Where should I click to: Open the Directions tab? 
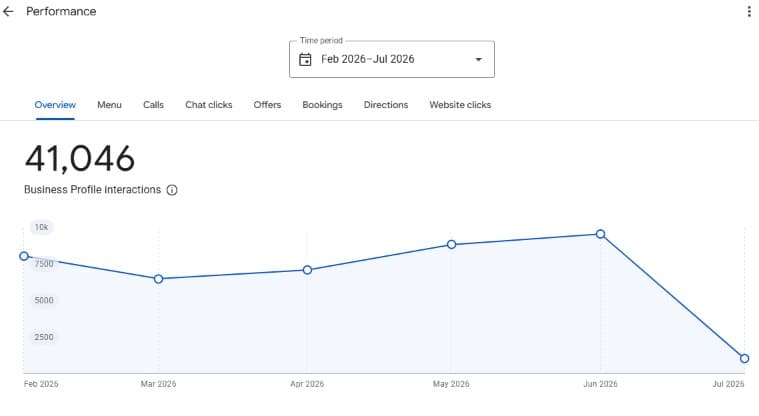(x=386, y=105)
